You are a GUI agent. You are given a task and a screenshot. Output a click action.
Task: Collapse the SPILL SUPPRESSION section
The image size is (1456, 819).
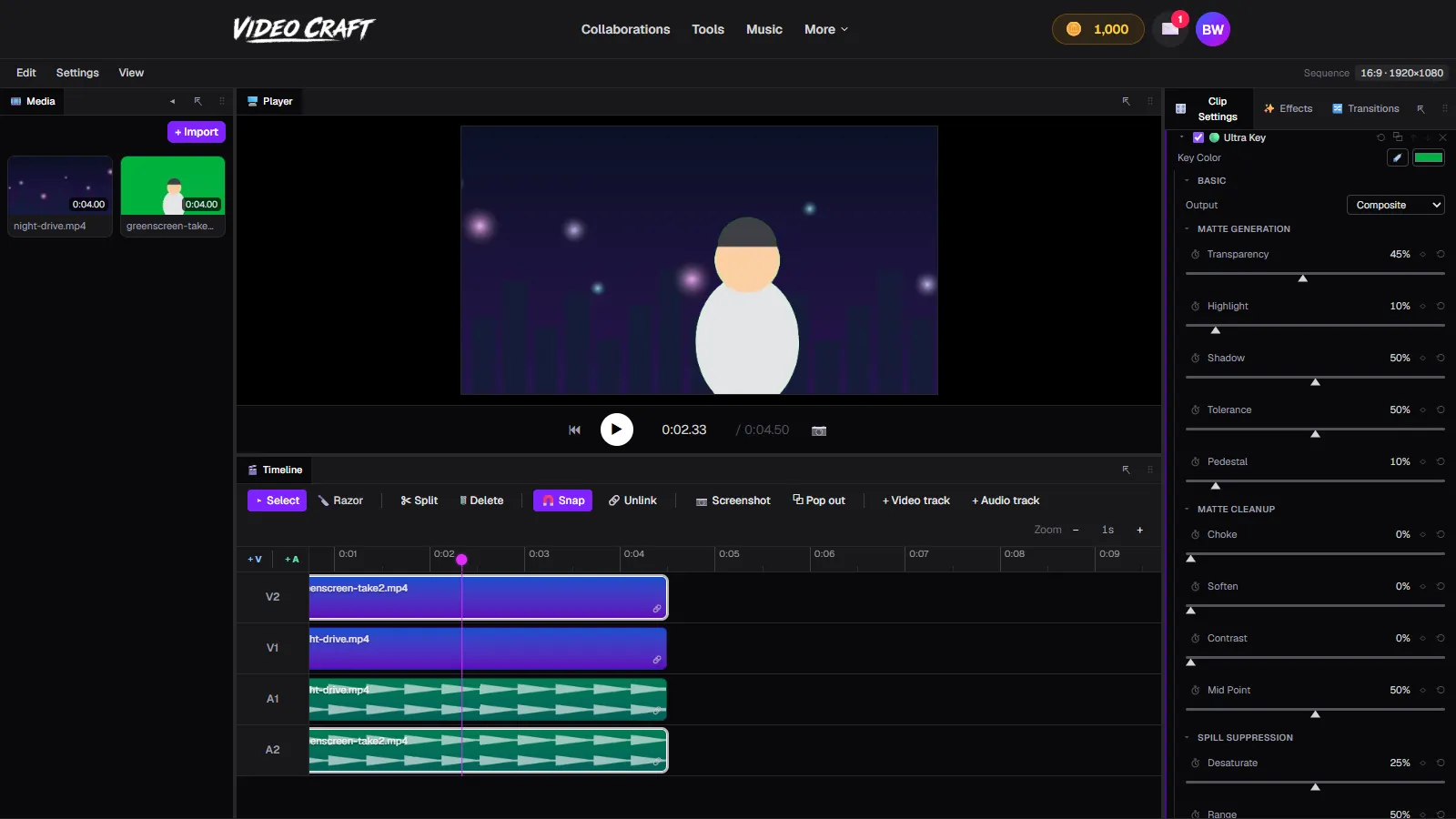(1188, 738)
